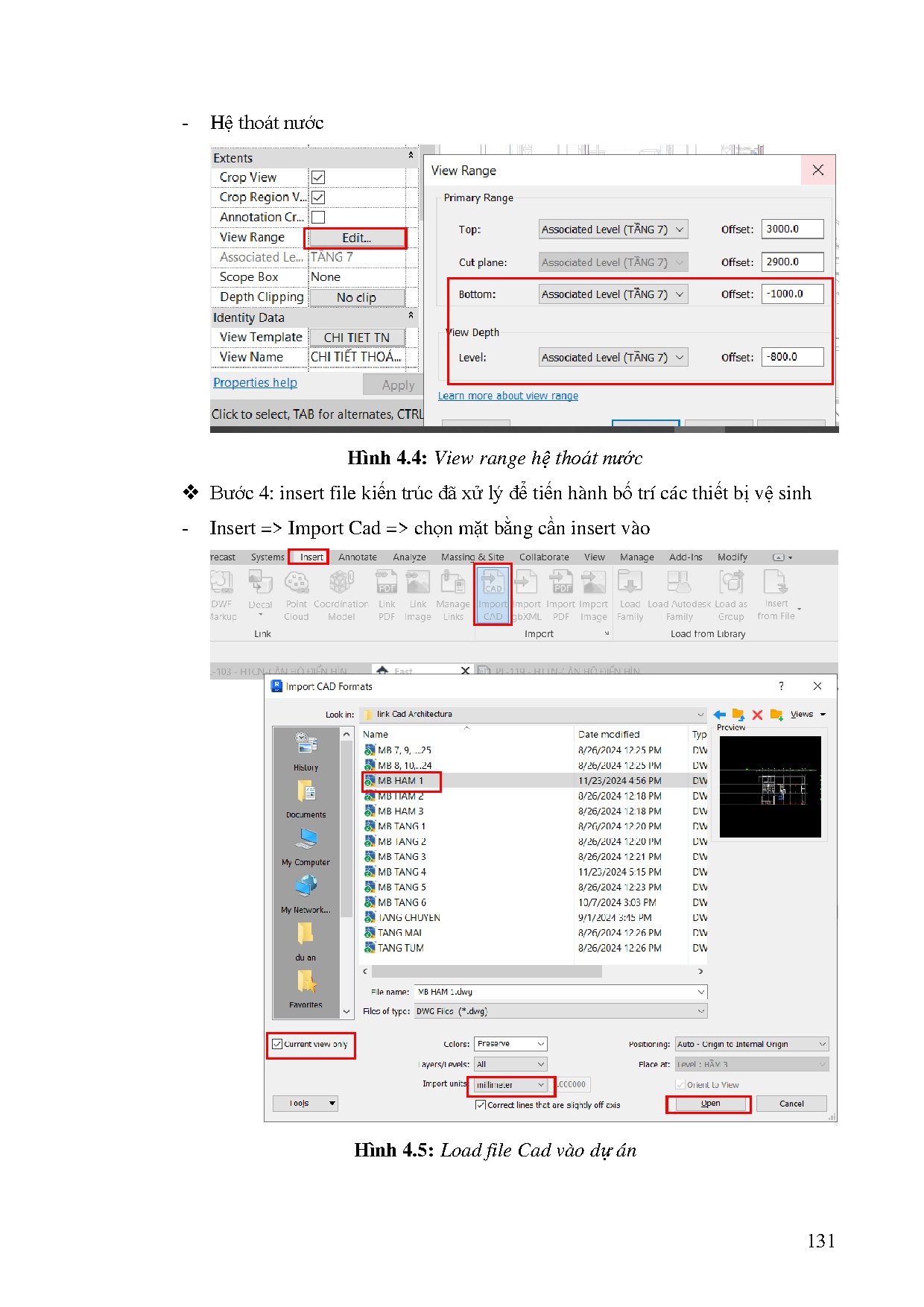
Task: Open the Collaborate ribbon tab
Action: [543, 557]
